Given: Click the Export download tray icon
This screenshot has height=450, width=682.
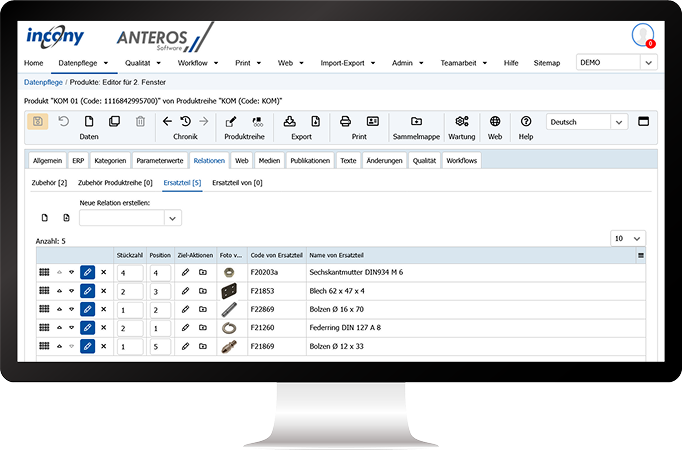Looking at the screenshot, I should (x=289, y=121).
